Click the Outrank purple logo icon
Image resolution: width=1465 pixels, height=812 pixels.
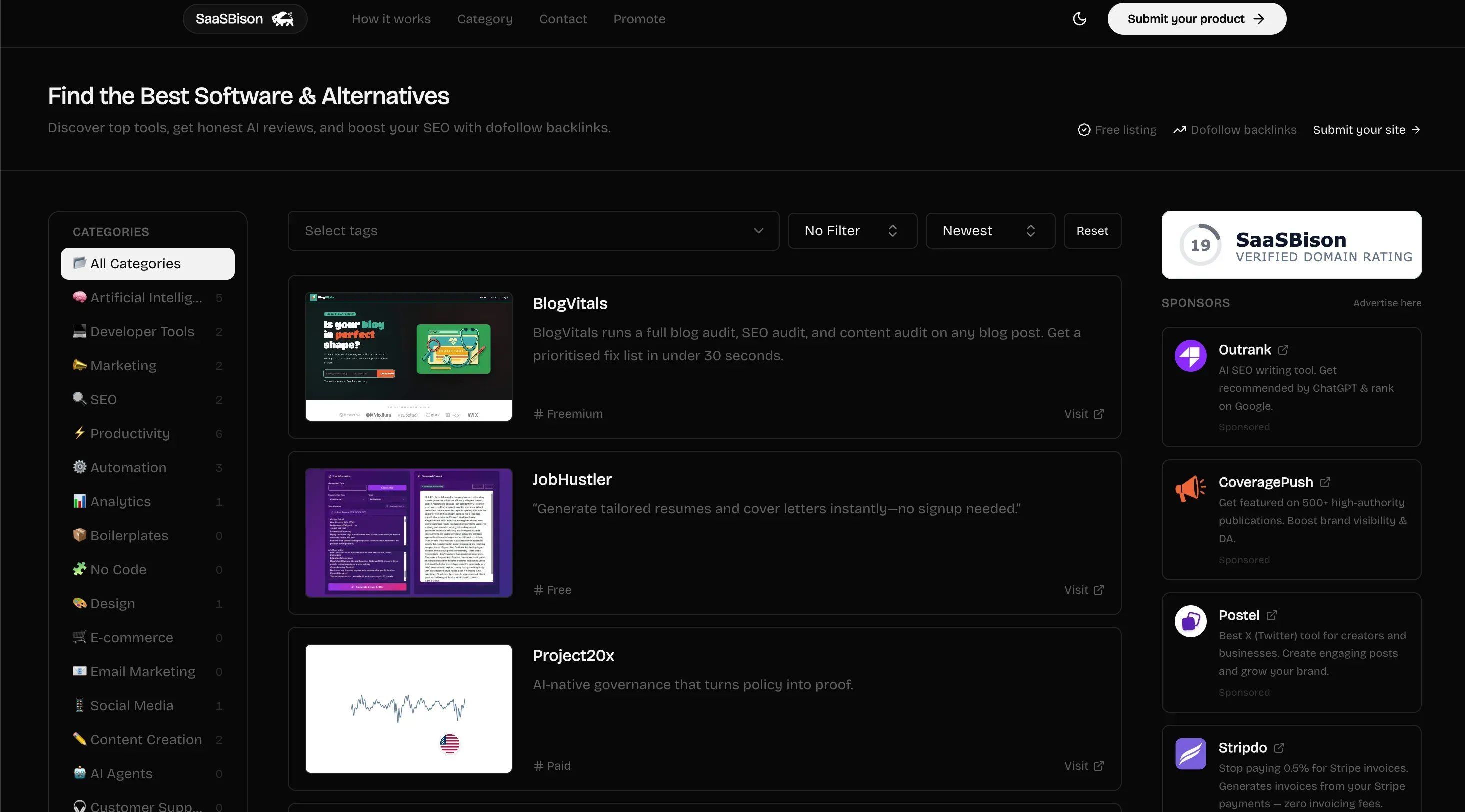coord(1190,356)
